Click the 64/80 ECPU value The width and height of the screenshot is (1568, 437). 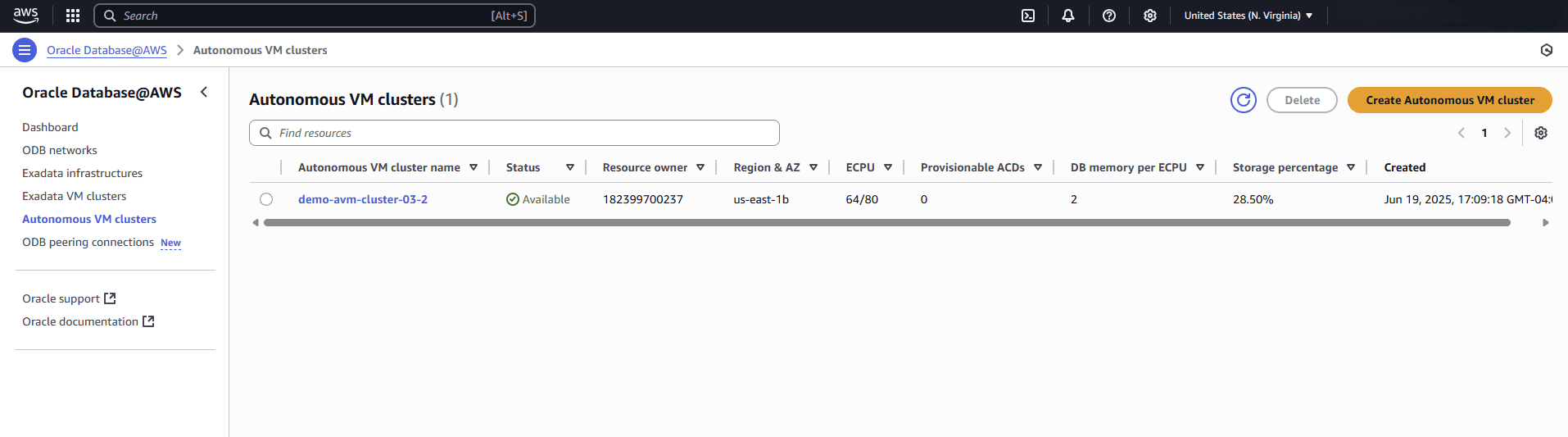[862, 199]
